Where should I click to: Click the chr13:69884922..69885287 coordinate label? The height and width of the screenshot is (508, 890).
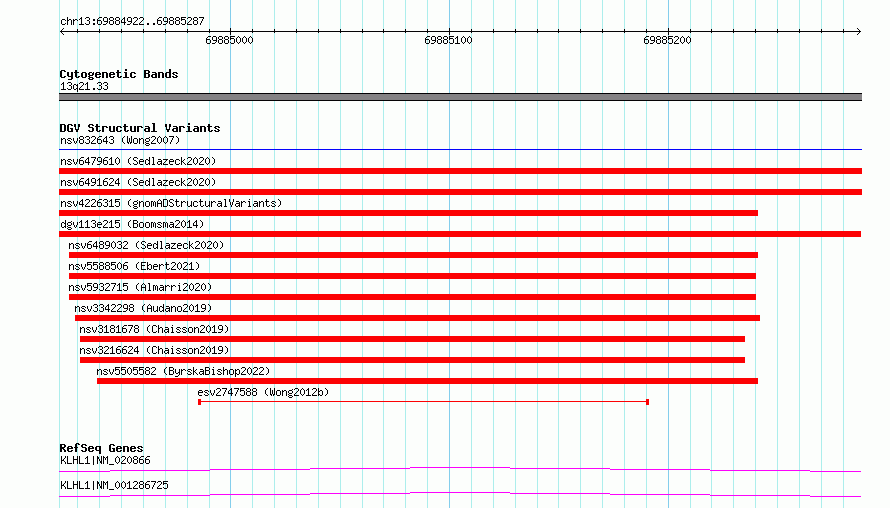(132, 21)
